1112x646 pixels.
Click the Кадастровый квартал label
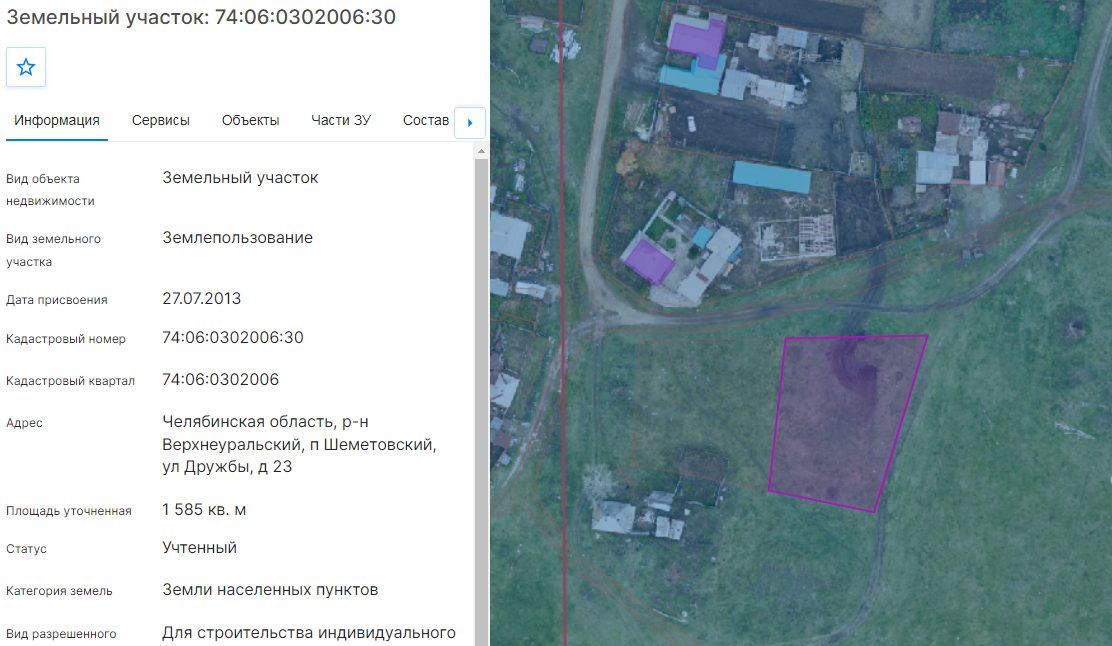tap(70, 381)
